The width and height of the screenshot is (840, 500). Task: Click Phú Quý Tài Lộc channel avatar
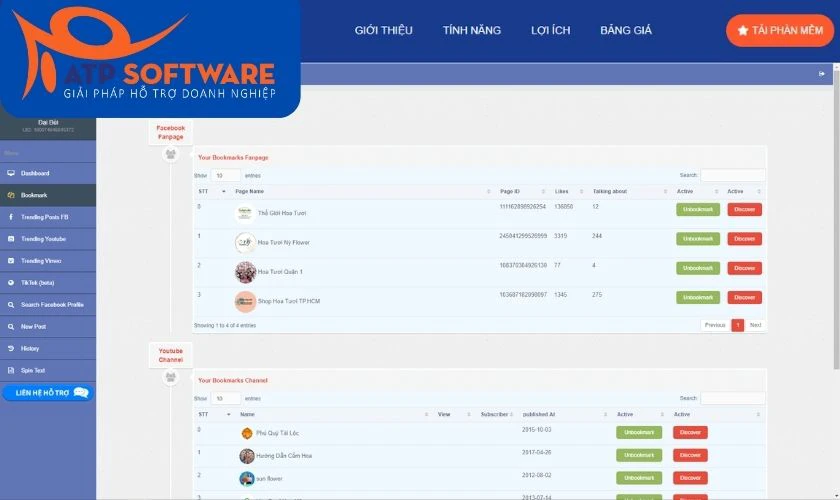click(x=247, y=433)
